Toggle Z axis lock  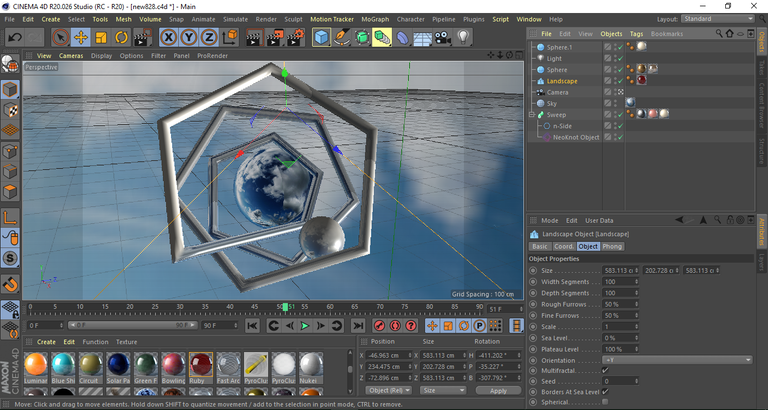[209, 37]
